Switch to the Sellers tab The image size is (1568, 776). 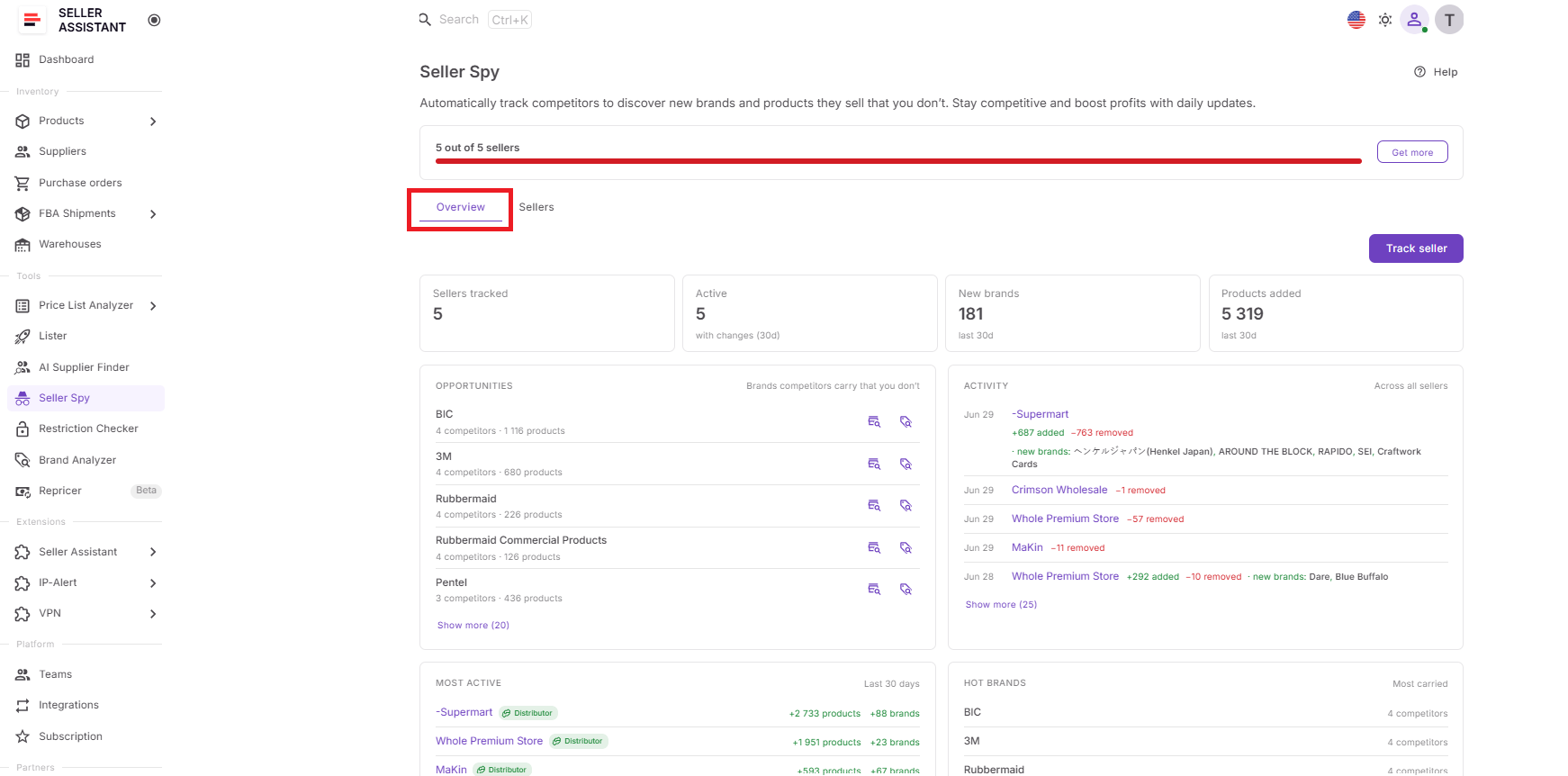tap(536, 207)
